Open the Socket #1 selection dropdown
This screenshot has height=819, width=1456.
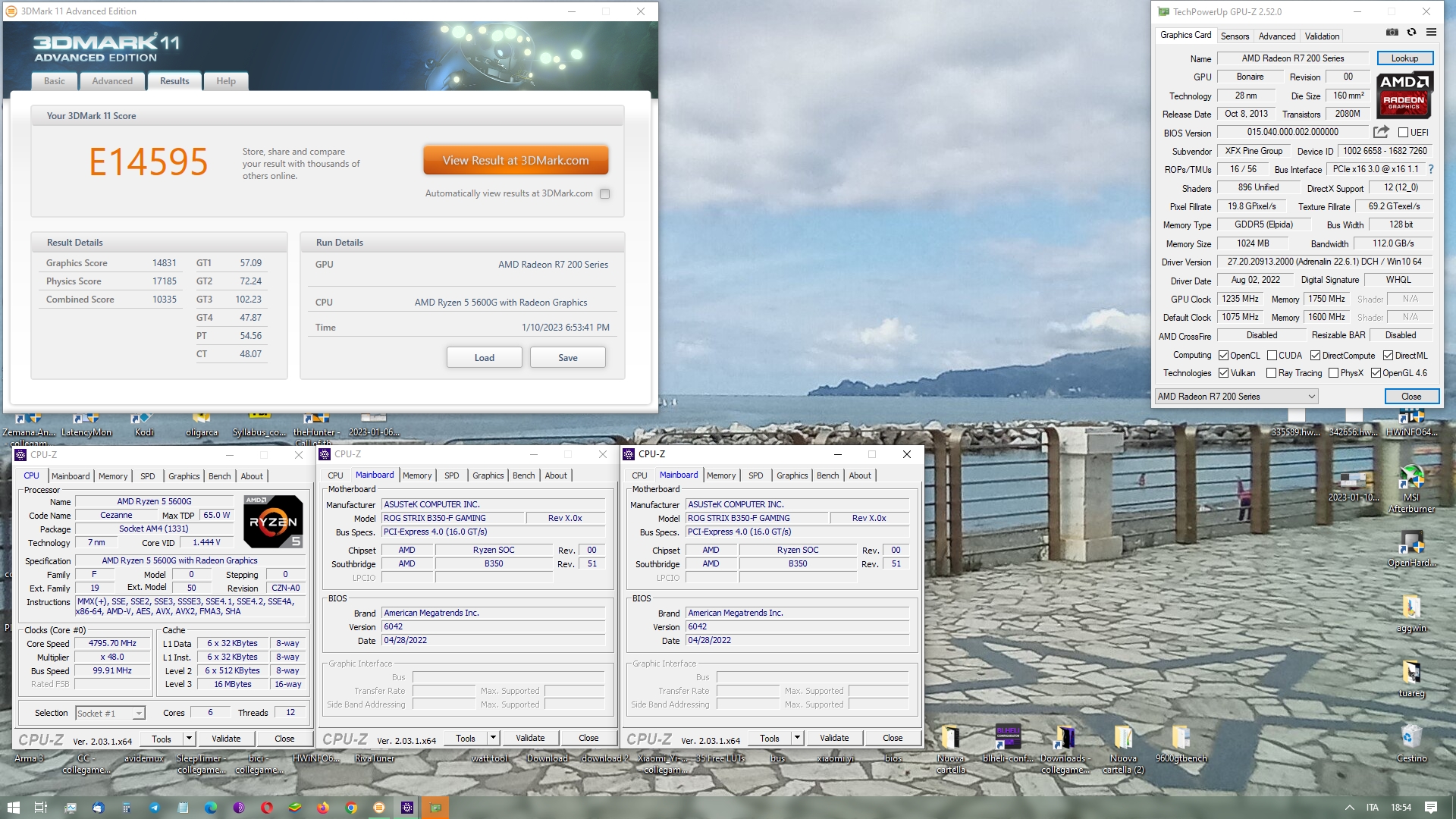(110, 713)
